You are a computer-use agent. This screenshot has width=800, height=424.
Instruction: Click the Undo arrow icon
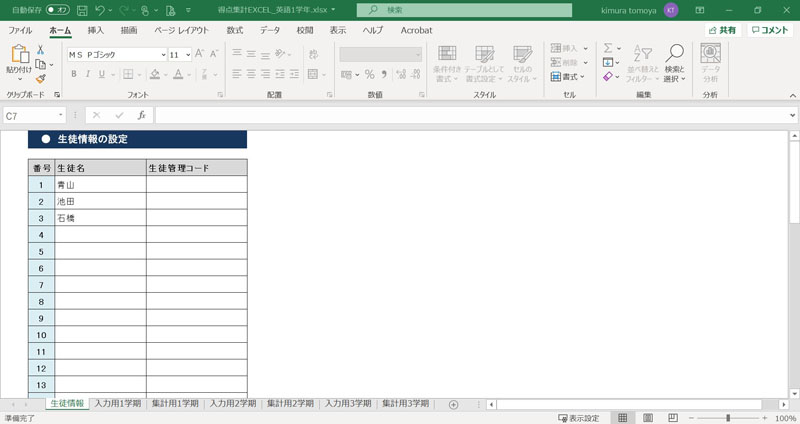pyautogui.click(x=99, y=9)
